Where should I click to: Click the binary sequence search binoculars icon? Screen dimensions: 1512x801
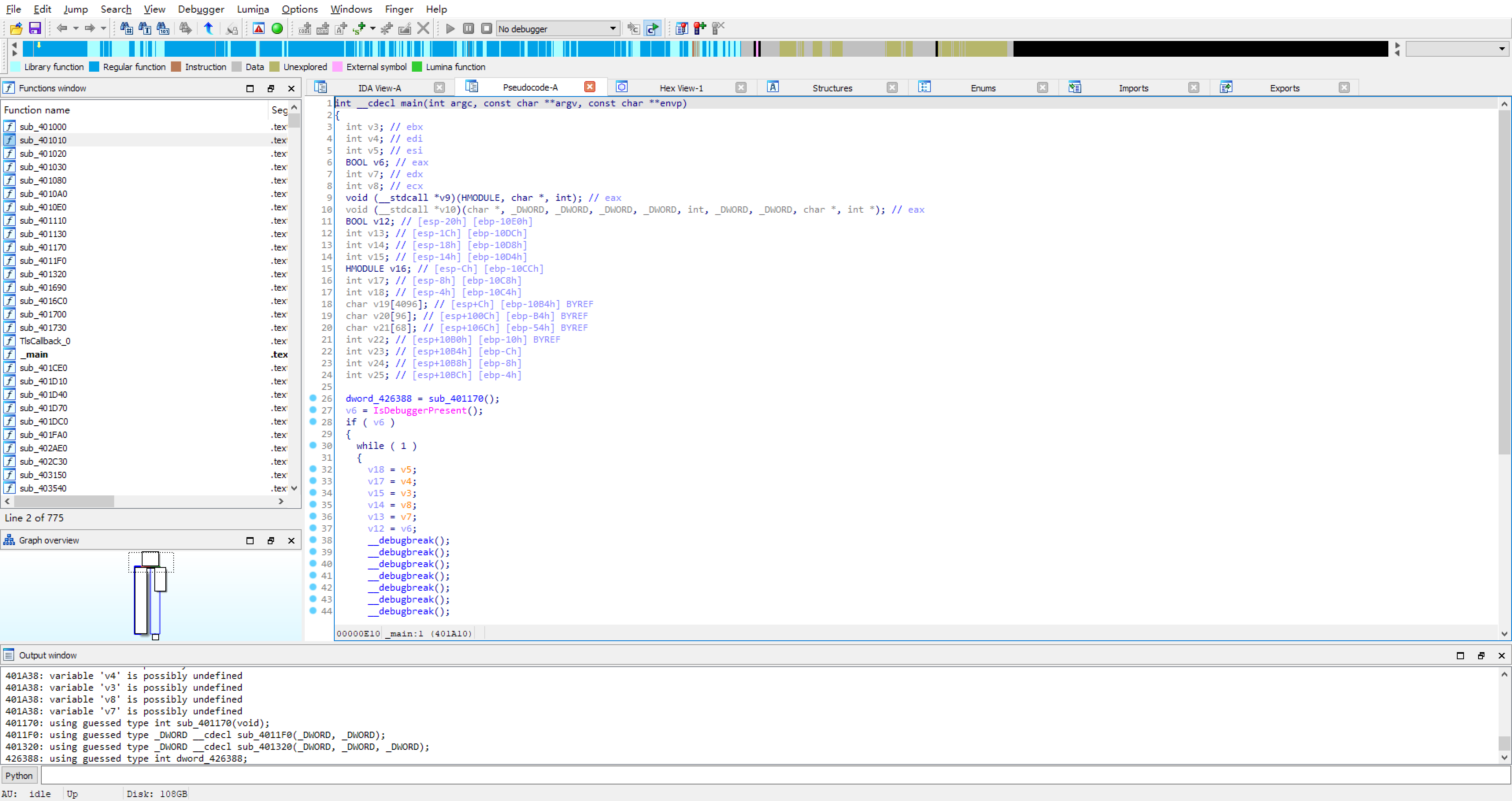(163, 28)
